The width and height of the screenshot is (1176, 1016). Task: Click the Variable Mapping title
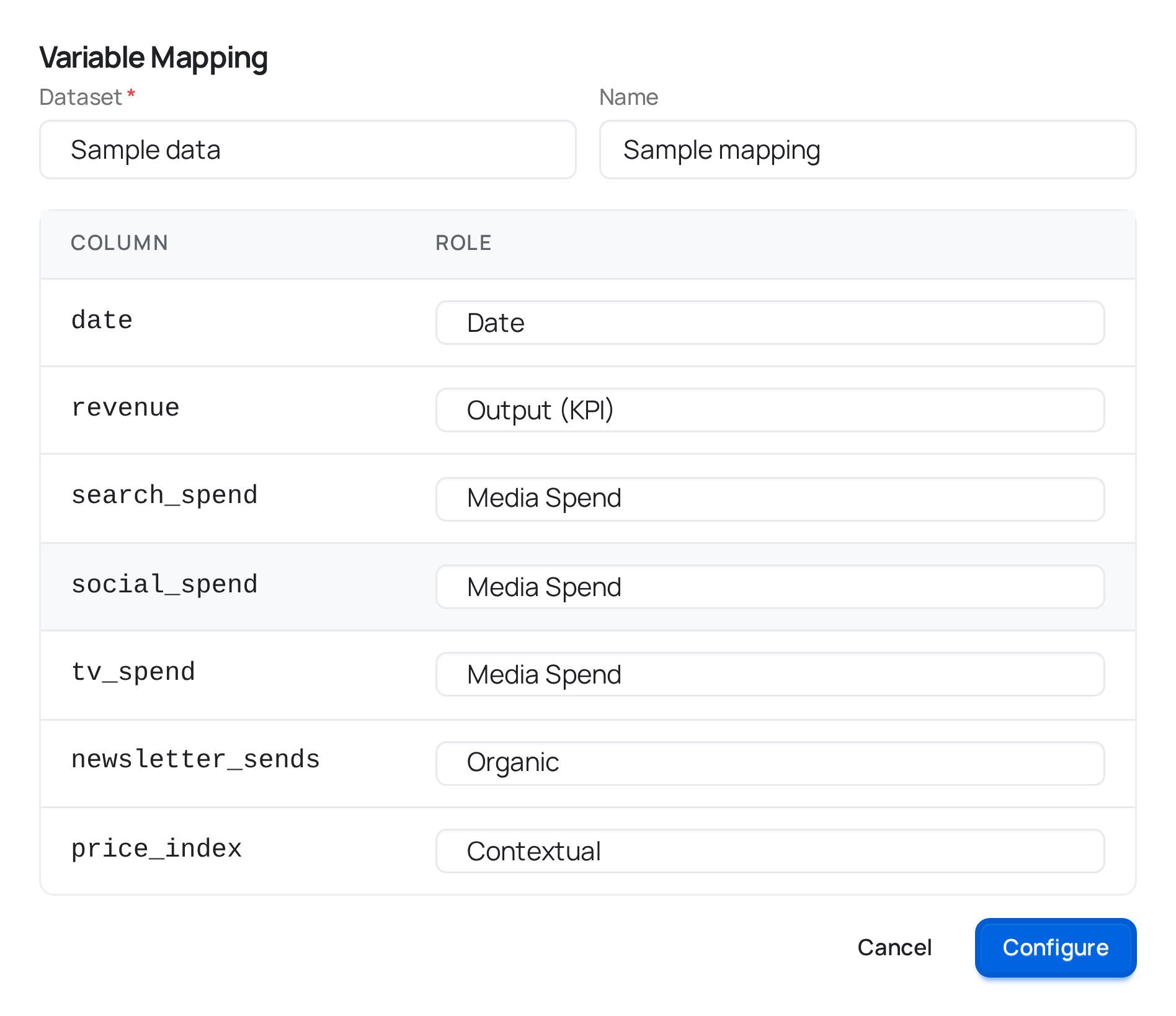click(x=153, y=58)
